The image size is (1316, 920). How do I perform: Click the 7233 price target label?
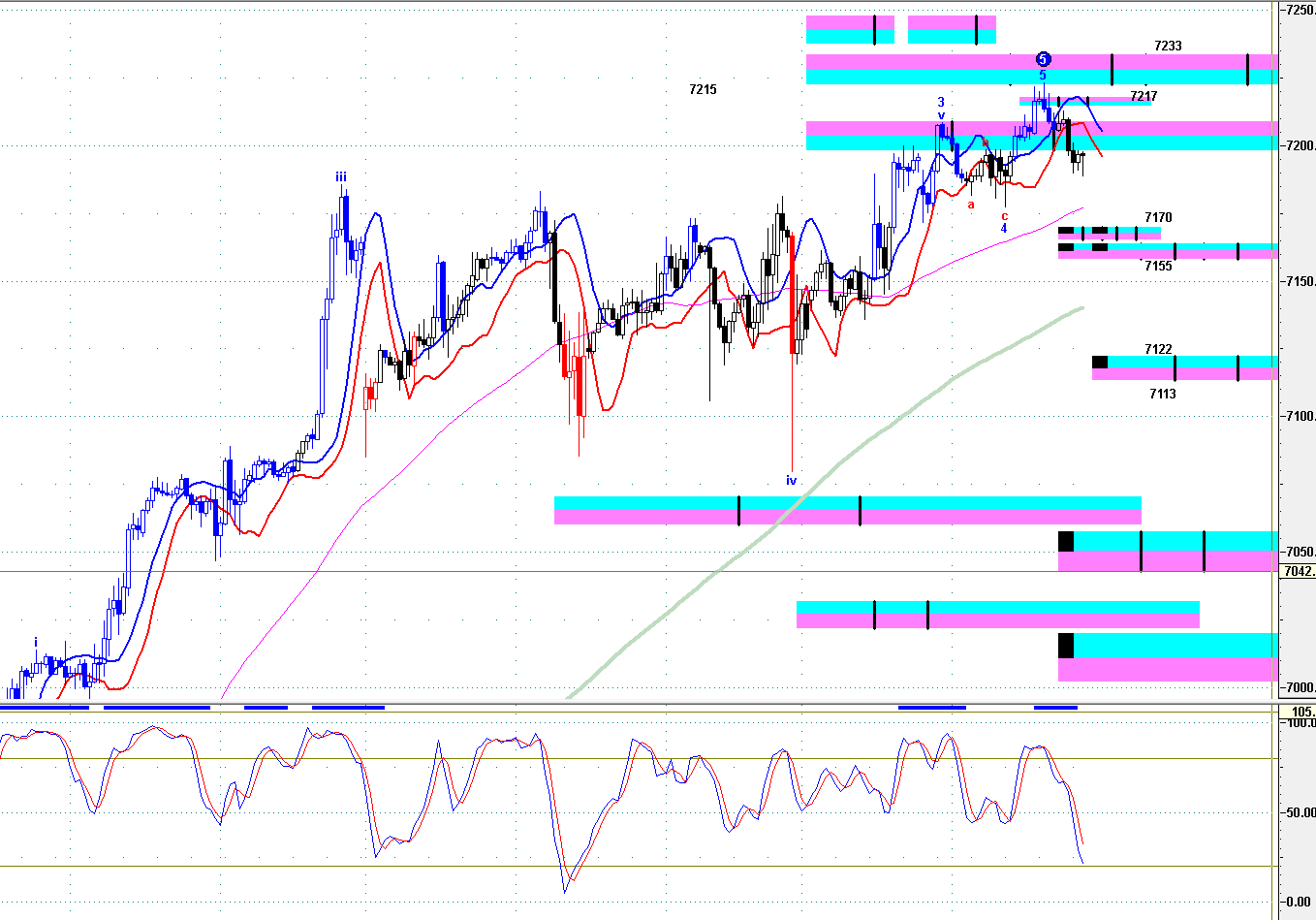click(1168, 46)
